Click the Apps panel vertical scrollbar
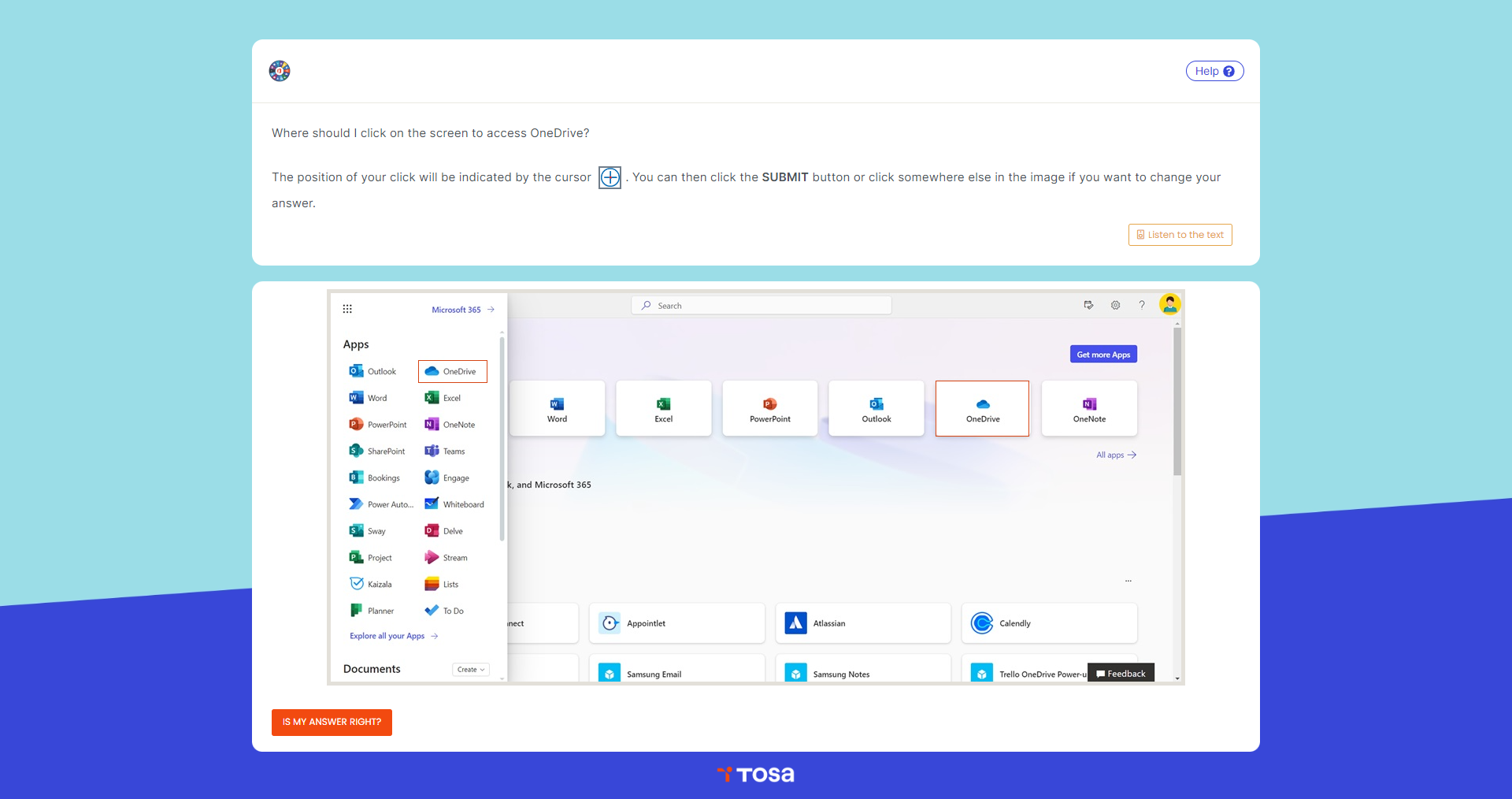Screen dimensions: 1512x799 click(502, 439)
